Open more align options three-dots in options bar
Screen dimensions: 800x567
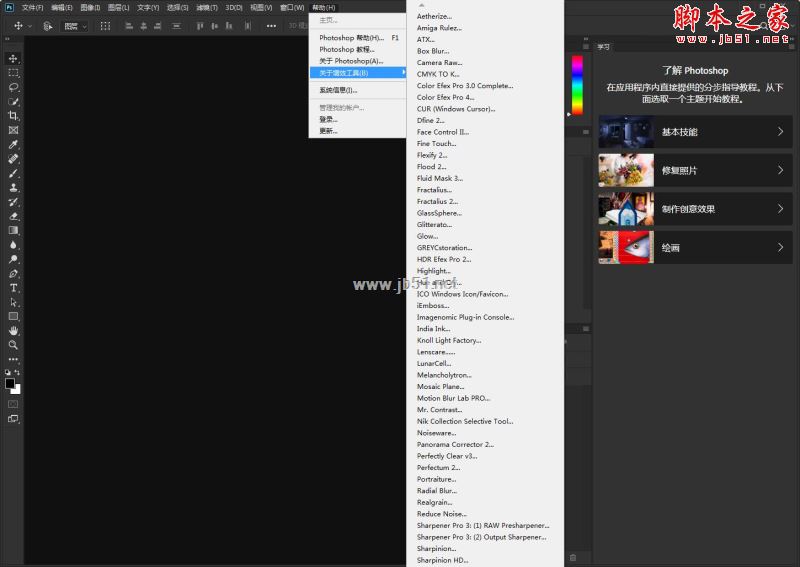coord(271,26)
